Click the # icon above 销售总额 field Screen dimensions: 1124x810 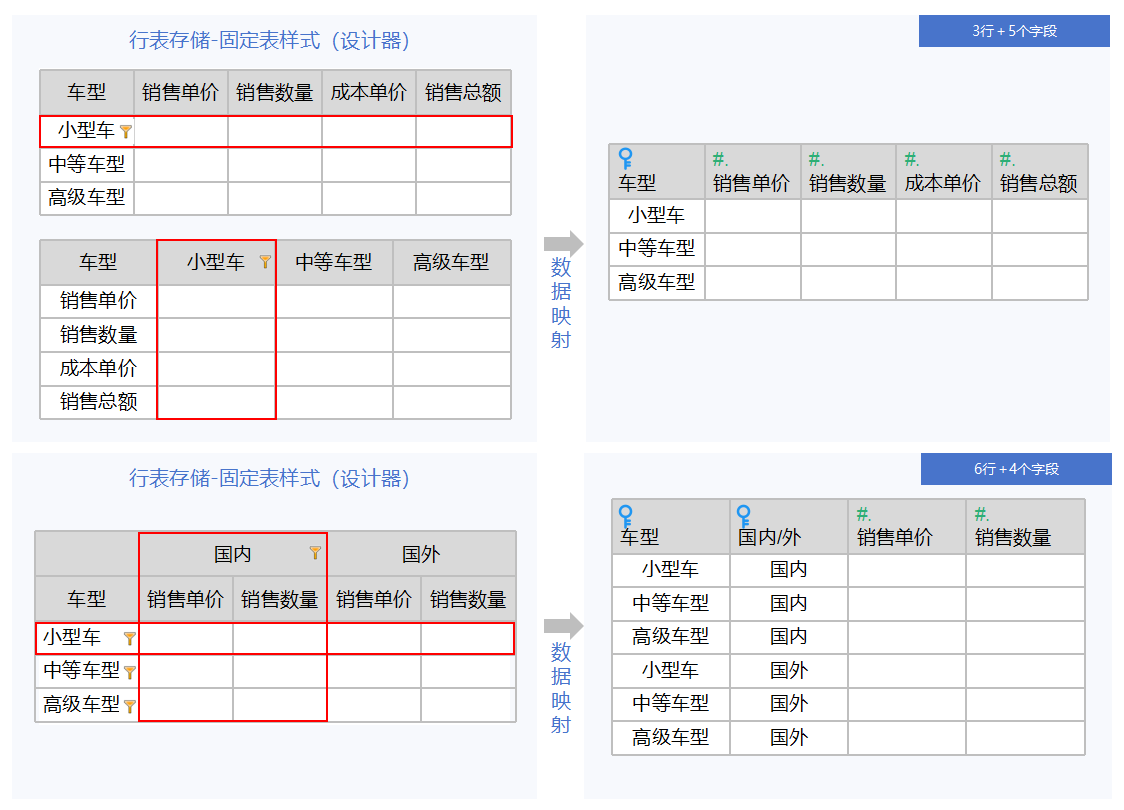pyautogui.click(x=1007, y=160)
